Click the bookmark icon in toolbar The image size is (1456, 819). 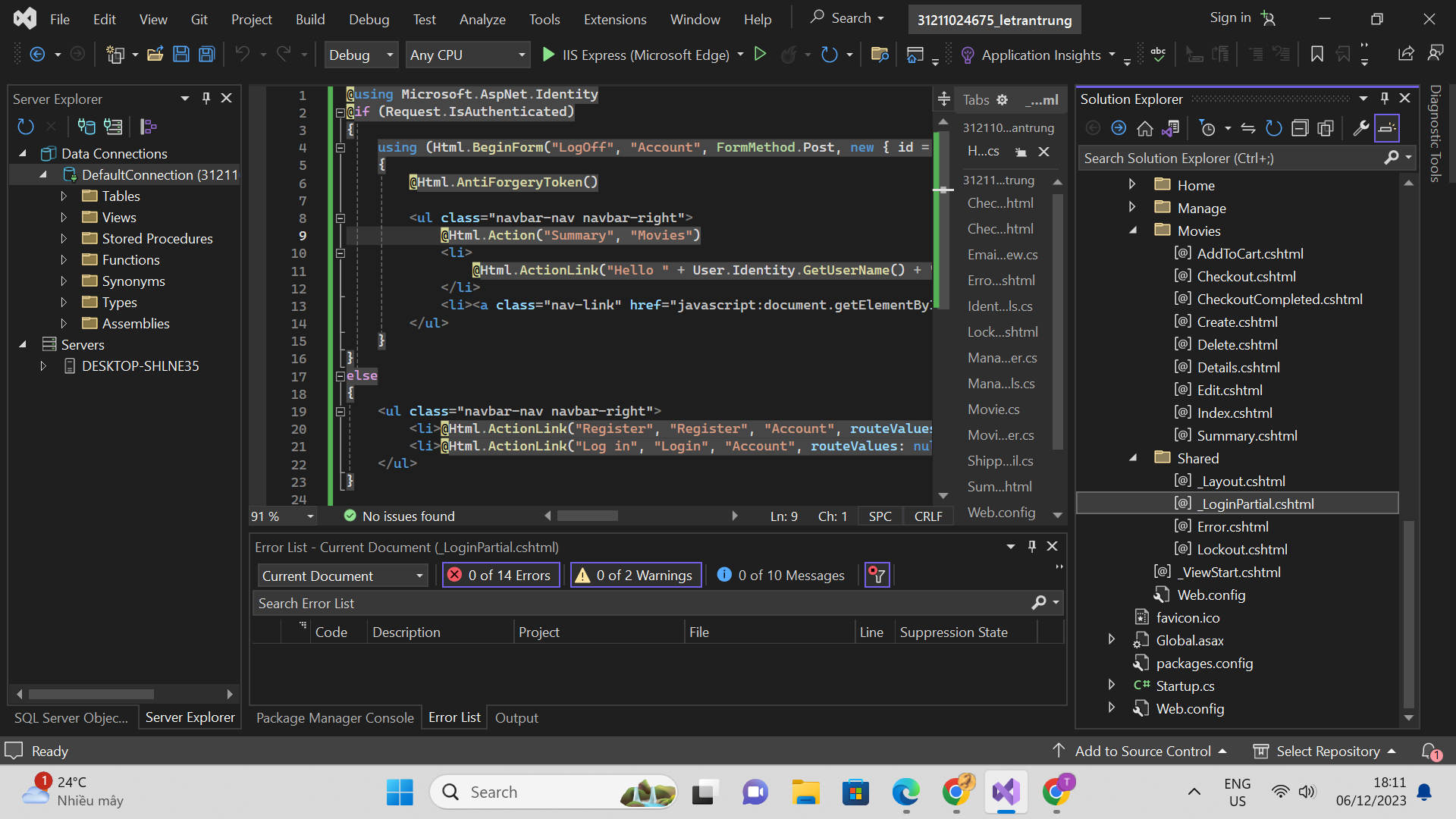pos(1317,55)
